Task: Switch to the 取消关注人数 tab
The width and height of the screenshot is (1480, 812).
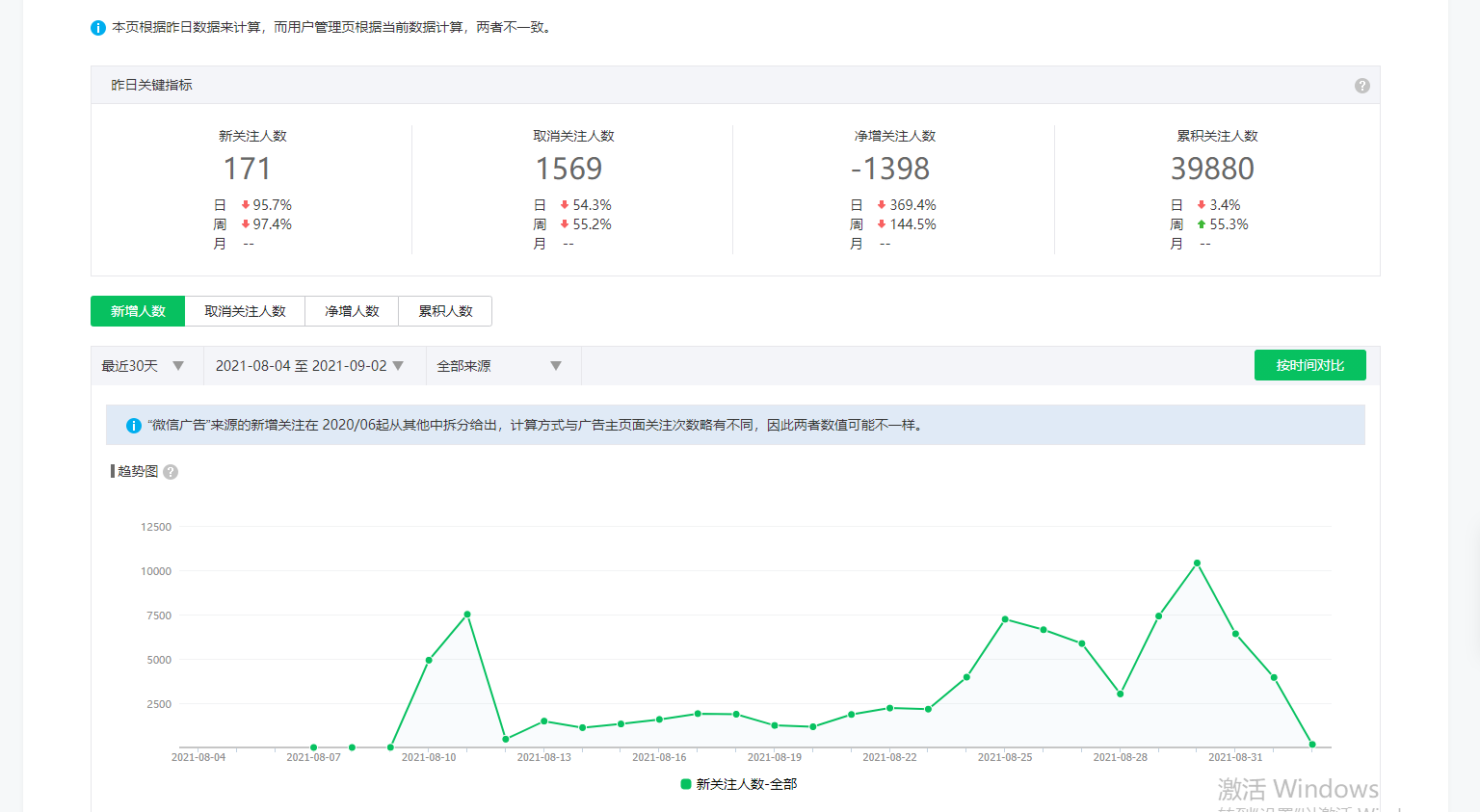Action: click(245, 311)
